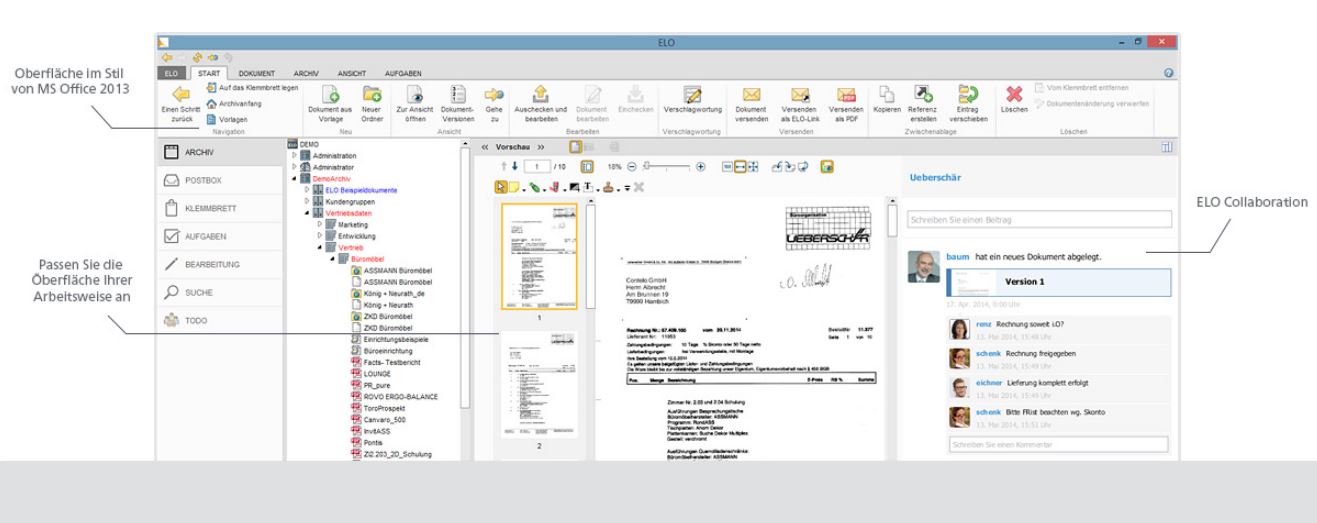Open Dokument-Versionen
This screenshot has width=1317, height=523.
click(x=458, y=104)
